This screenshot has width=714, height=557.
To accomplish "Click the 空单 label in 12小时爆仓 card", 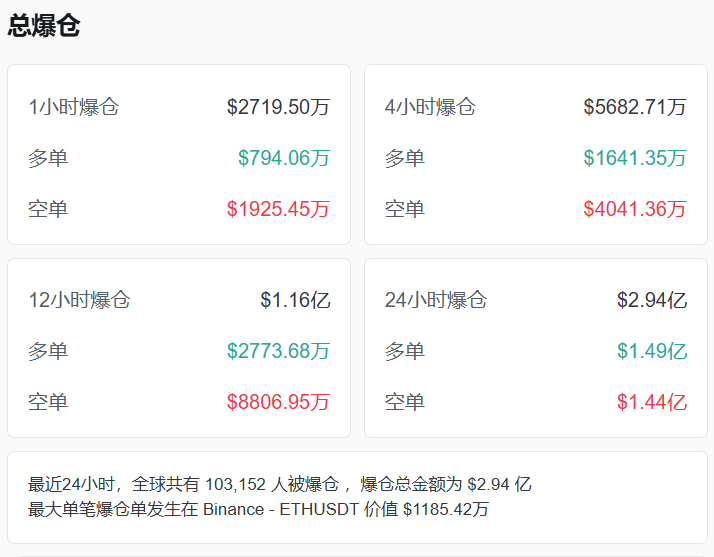I will 48,402.
